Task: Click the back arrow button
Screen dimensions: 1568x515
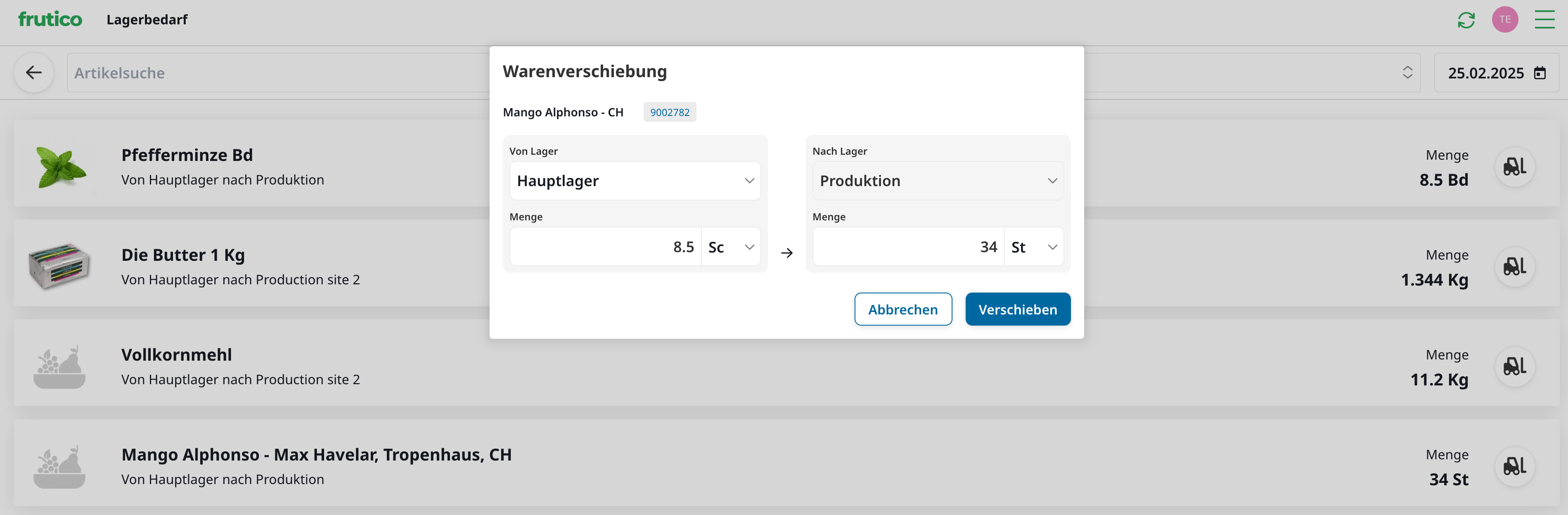Action: pos(34,73)
